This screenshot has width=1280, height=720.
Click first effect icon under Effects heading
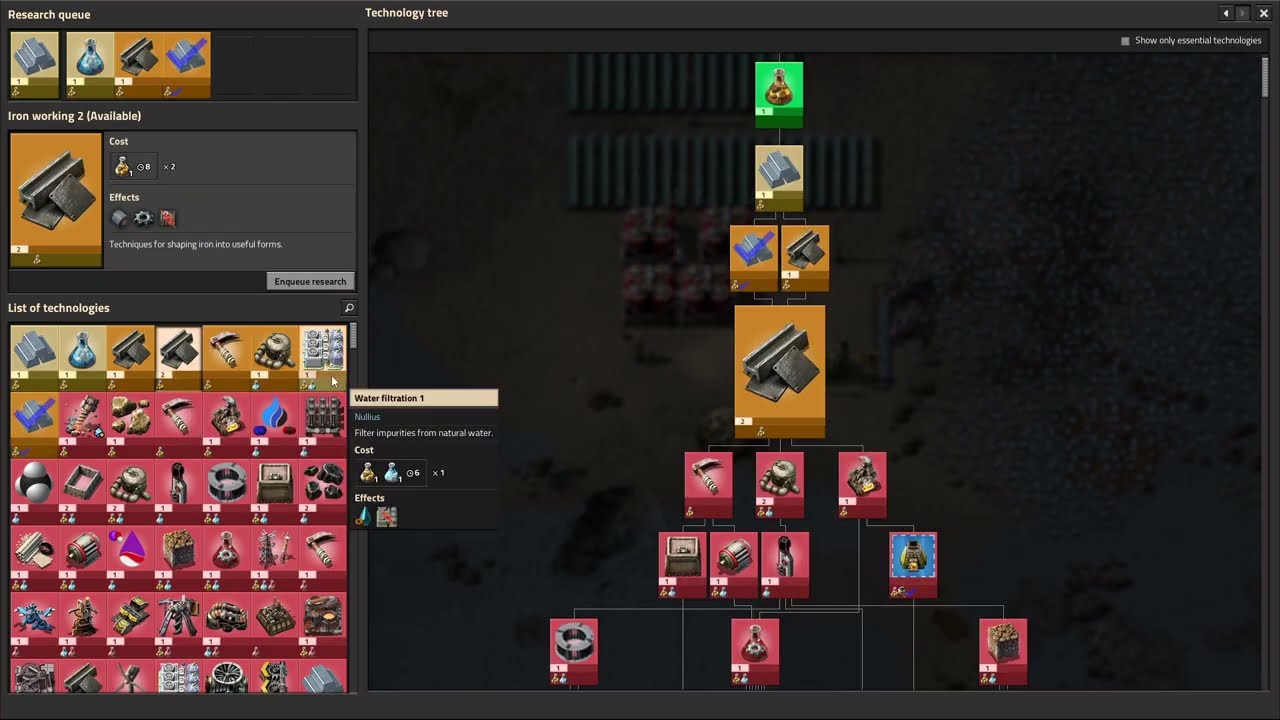coord(119,218)
